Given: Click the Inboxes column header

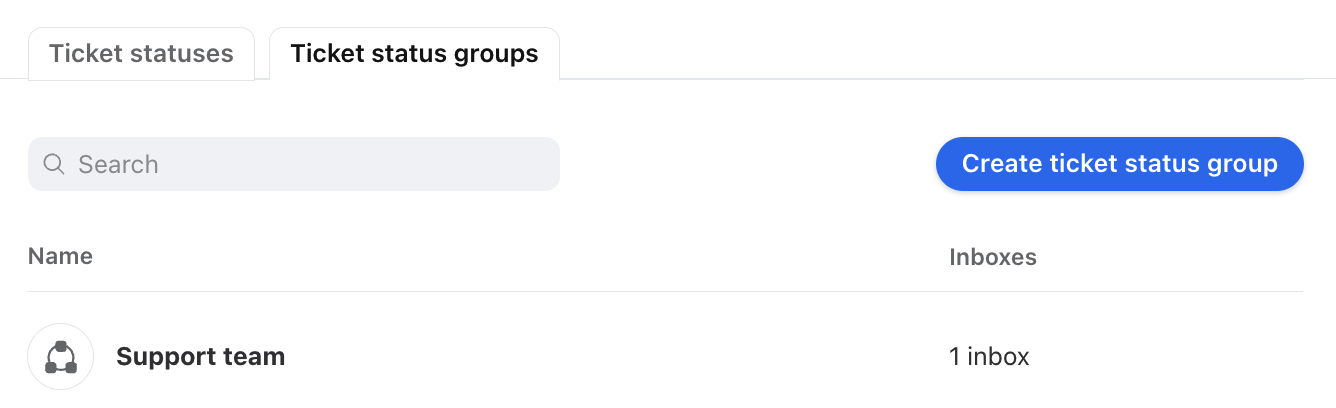Looking at the screenshot, I should tap(993, 257).
